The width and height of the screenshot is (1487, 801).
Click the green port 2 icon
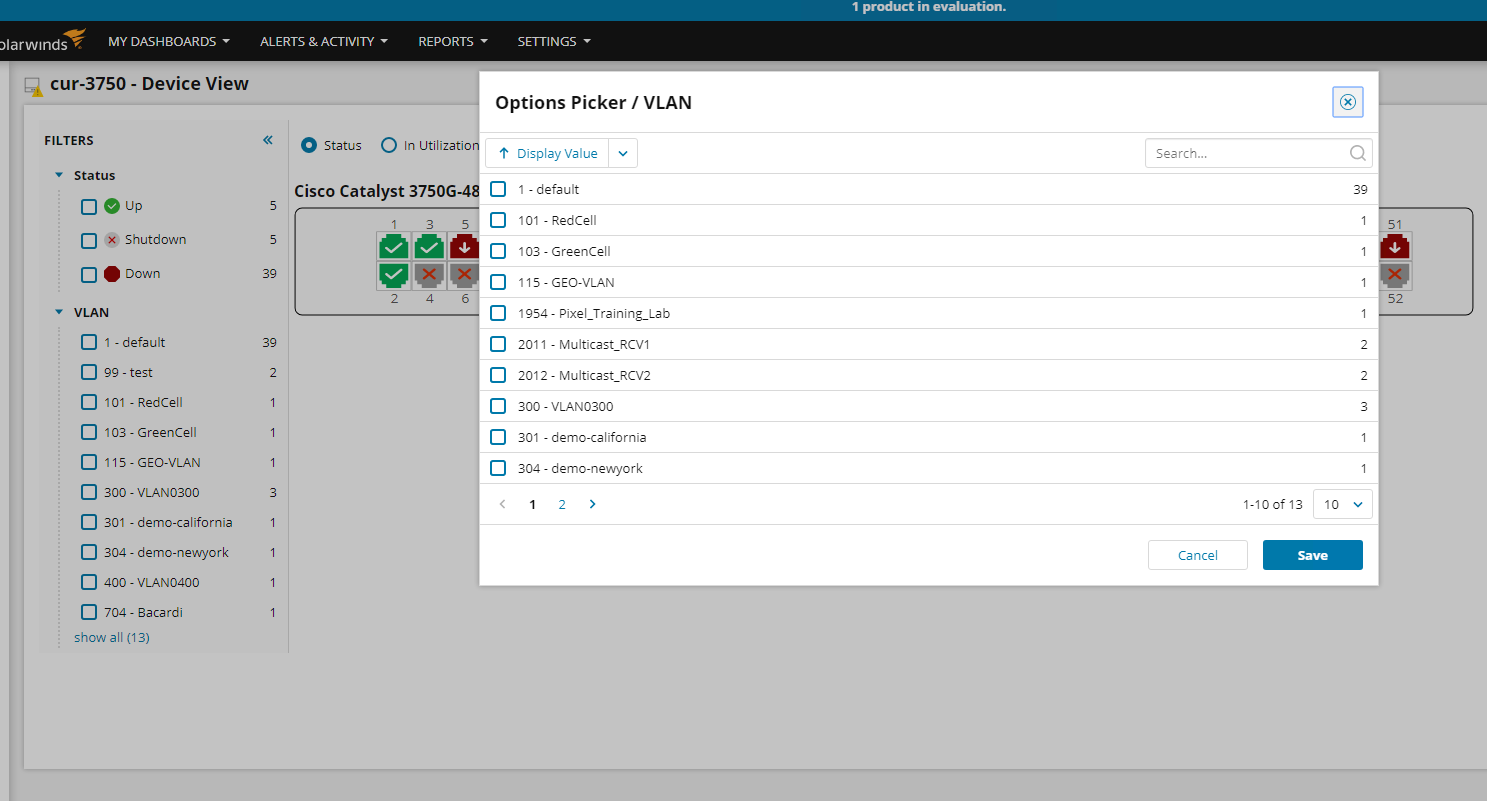click(x=394, y=275)
